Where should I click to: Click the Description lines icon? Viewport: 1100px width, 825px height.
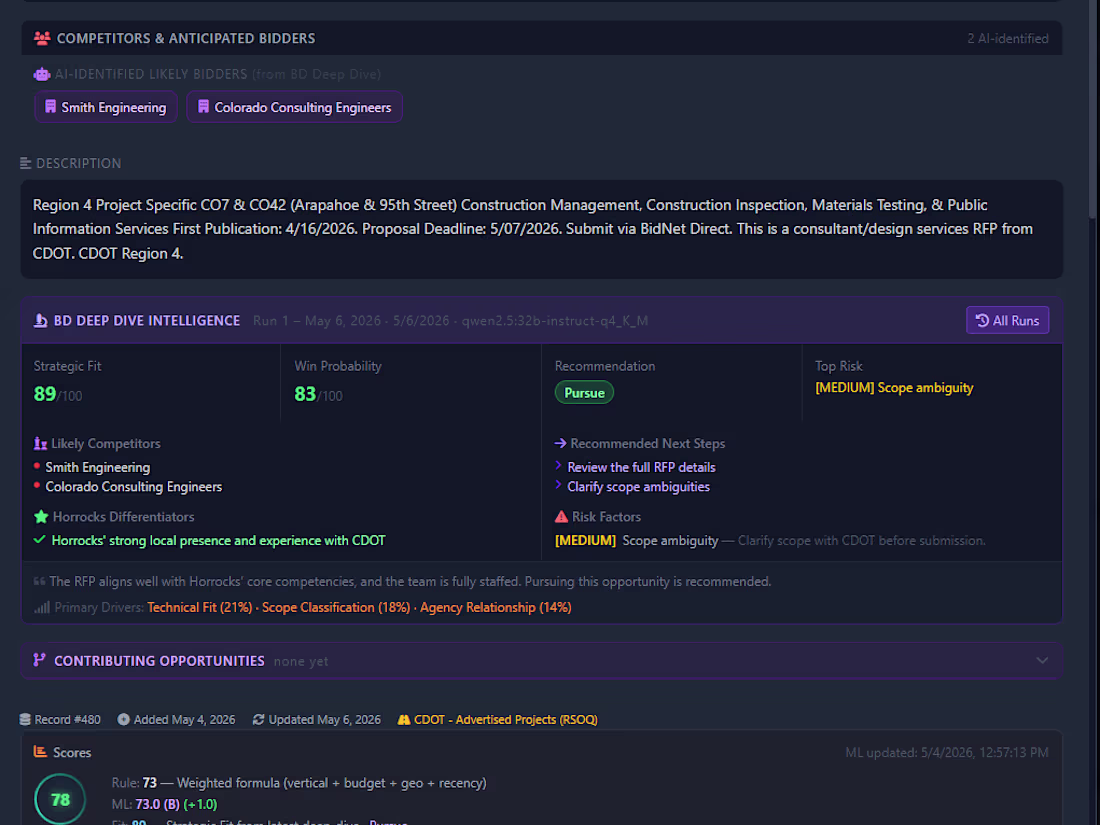(x=26, y=163)
